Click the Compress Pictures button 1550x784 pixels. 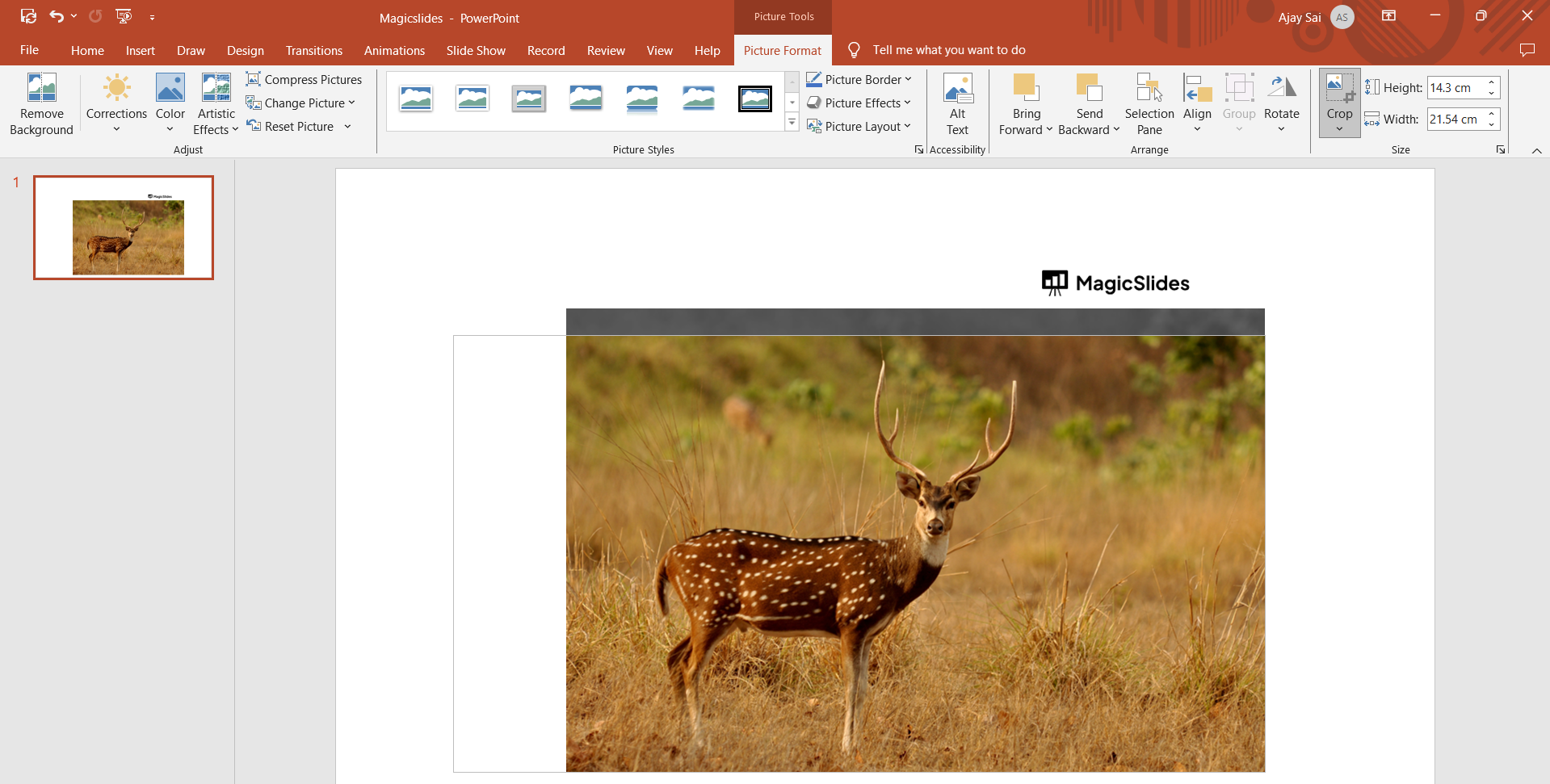click(304, 79)
